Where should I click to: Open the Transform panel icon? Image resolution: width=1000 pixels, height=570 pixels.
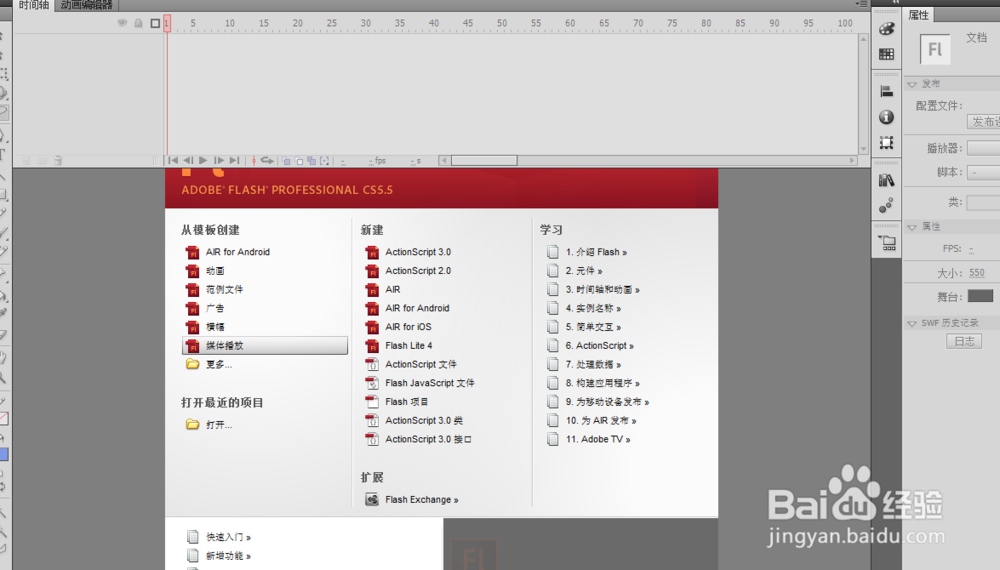click(x=886, y=143)
